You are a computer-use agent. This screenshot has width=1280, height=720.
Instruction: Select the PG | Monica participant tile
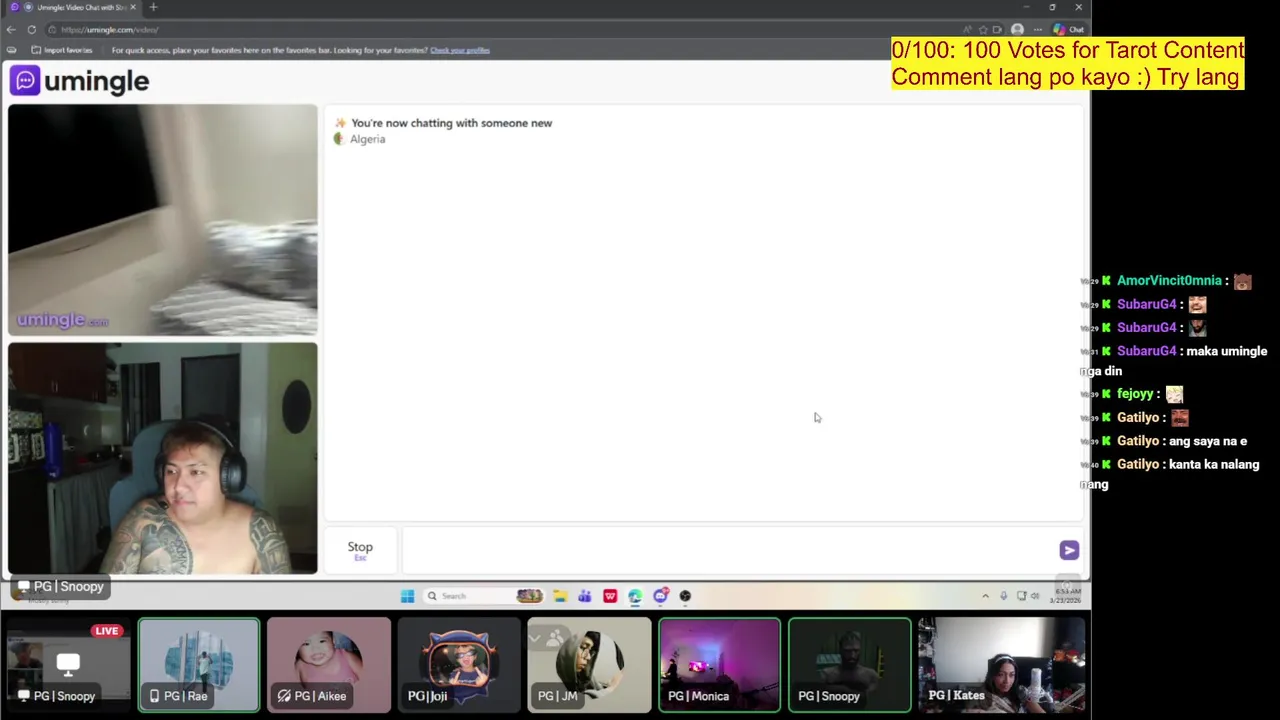click(719, 664)
